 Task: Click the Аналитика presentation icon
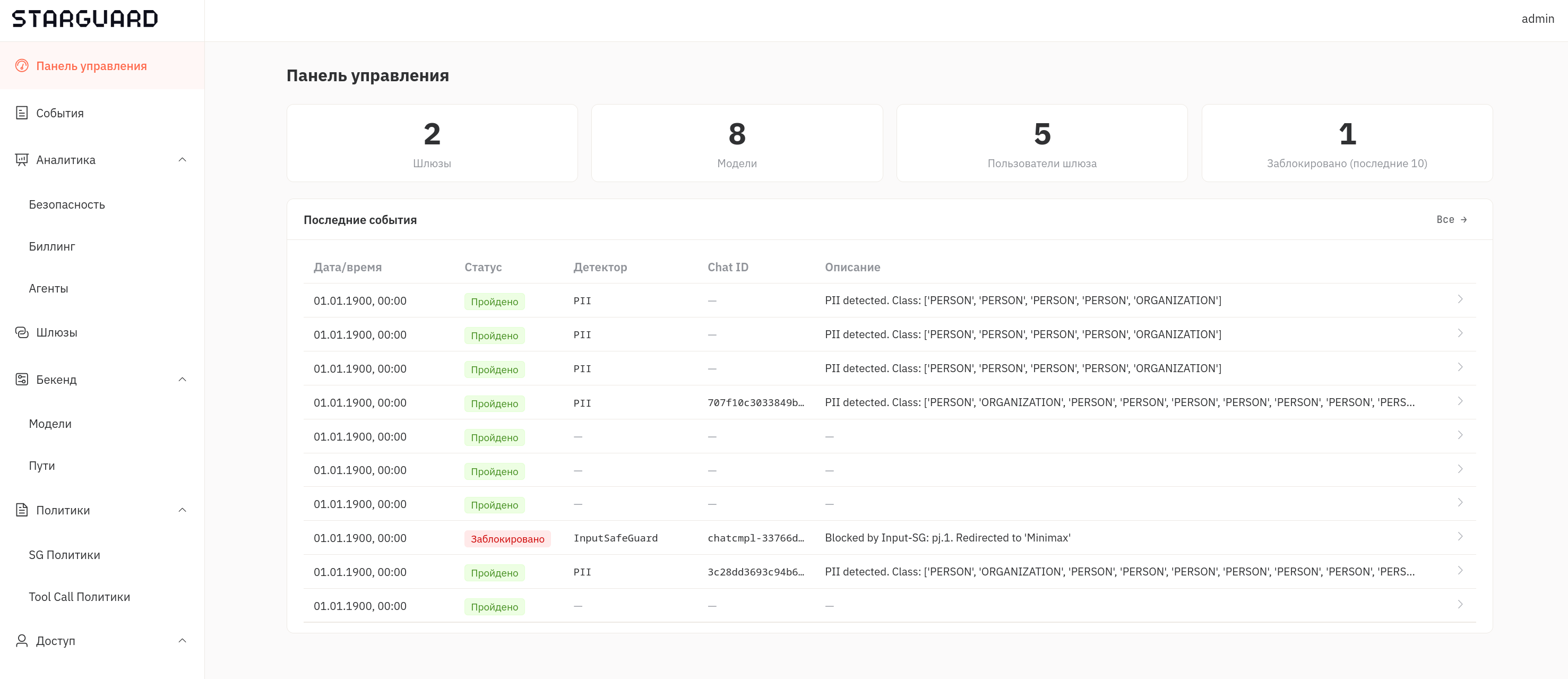(22, 160)
